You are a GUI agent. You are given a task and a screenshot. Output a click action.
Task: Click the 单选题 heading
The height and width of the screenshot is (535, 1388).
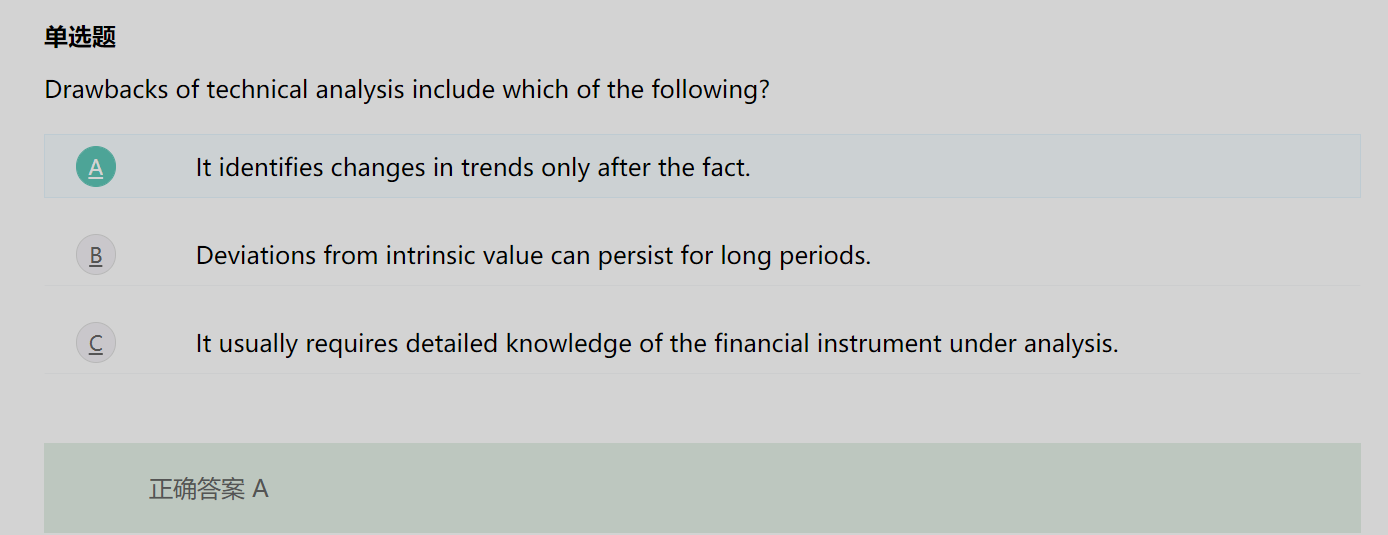tap(80, 37)
